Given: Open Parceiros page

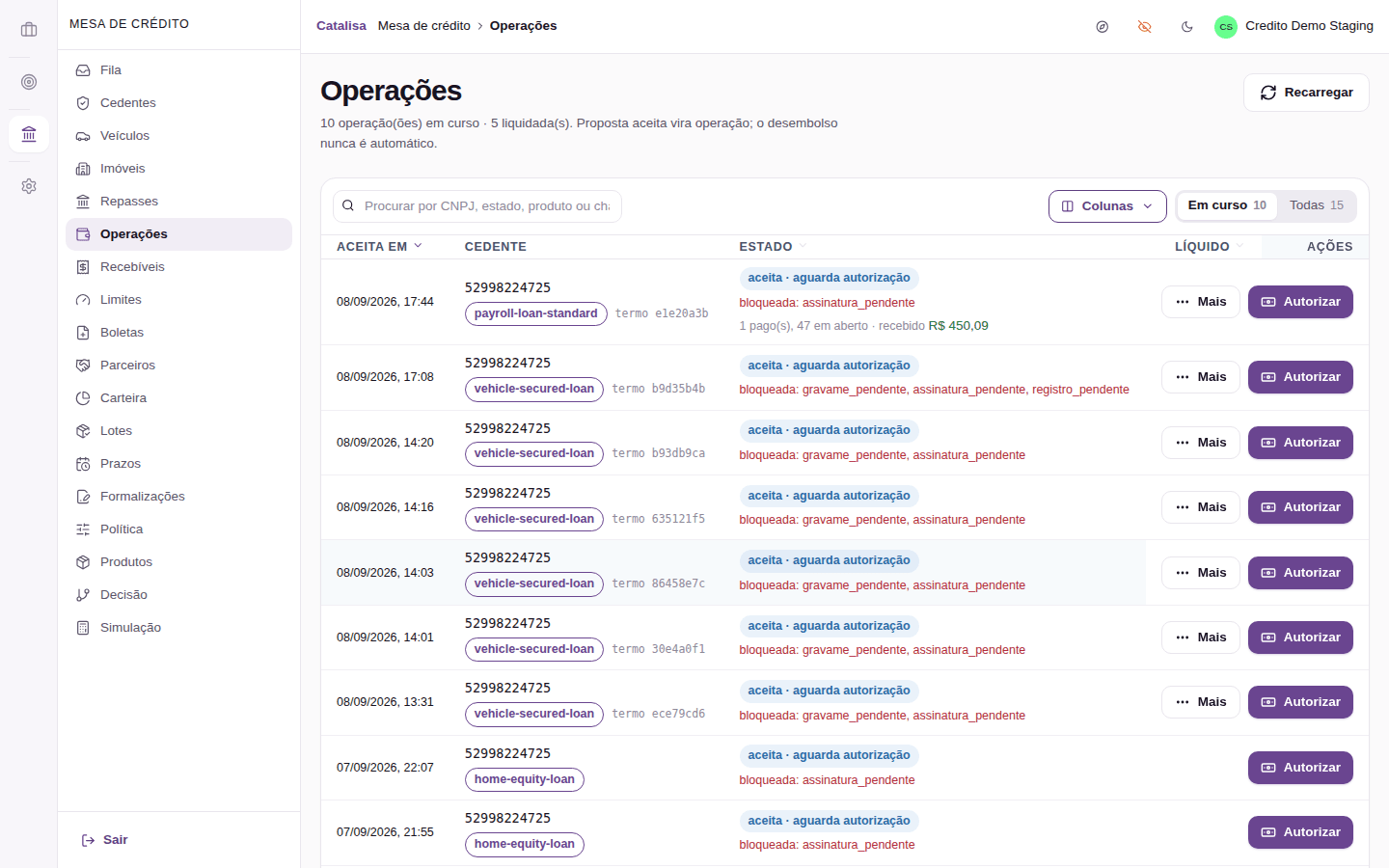Looking at the screenshot, I should (x=178, y=366).
